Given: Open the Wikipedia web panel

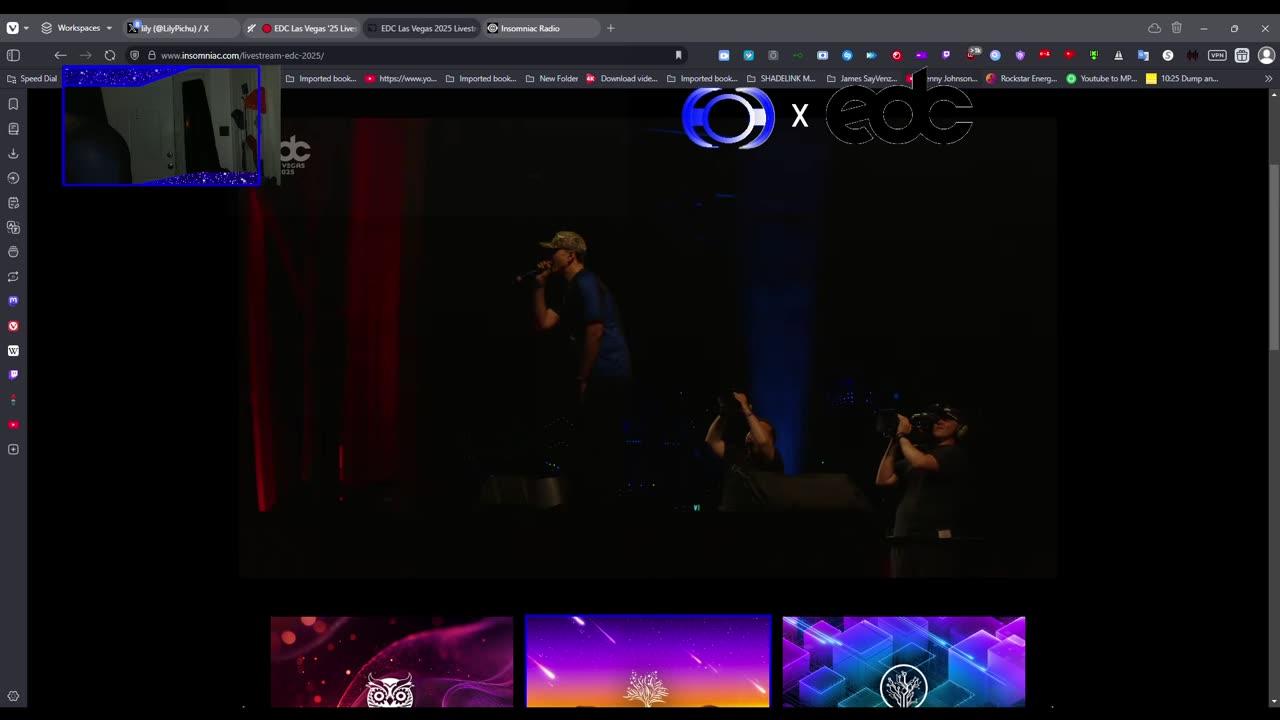Looking at the screenshot, I should (x=13, y=351).
